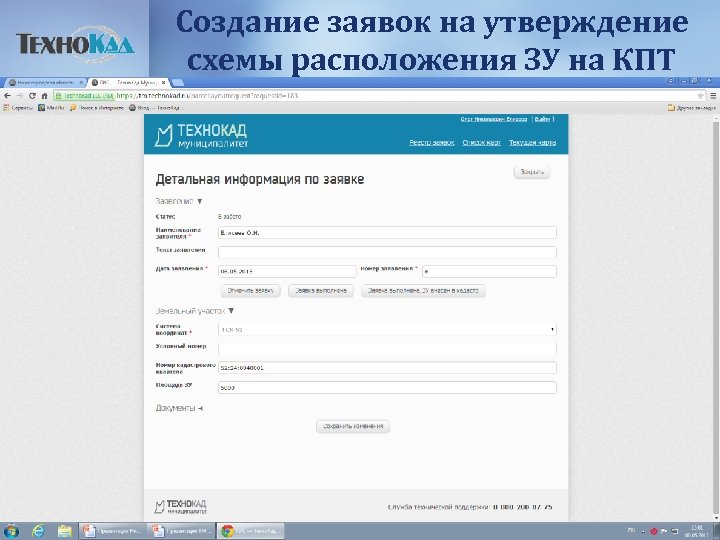Open the Вход — ТехноКад bookmark
Screen dimensions: 720x540
(156, 108)
